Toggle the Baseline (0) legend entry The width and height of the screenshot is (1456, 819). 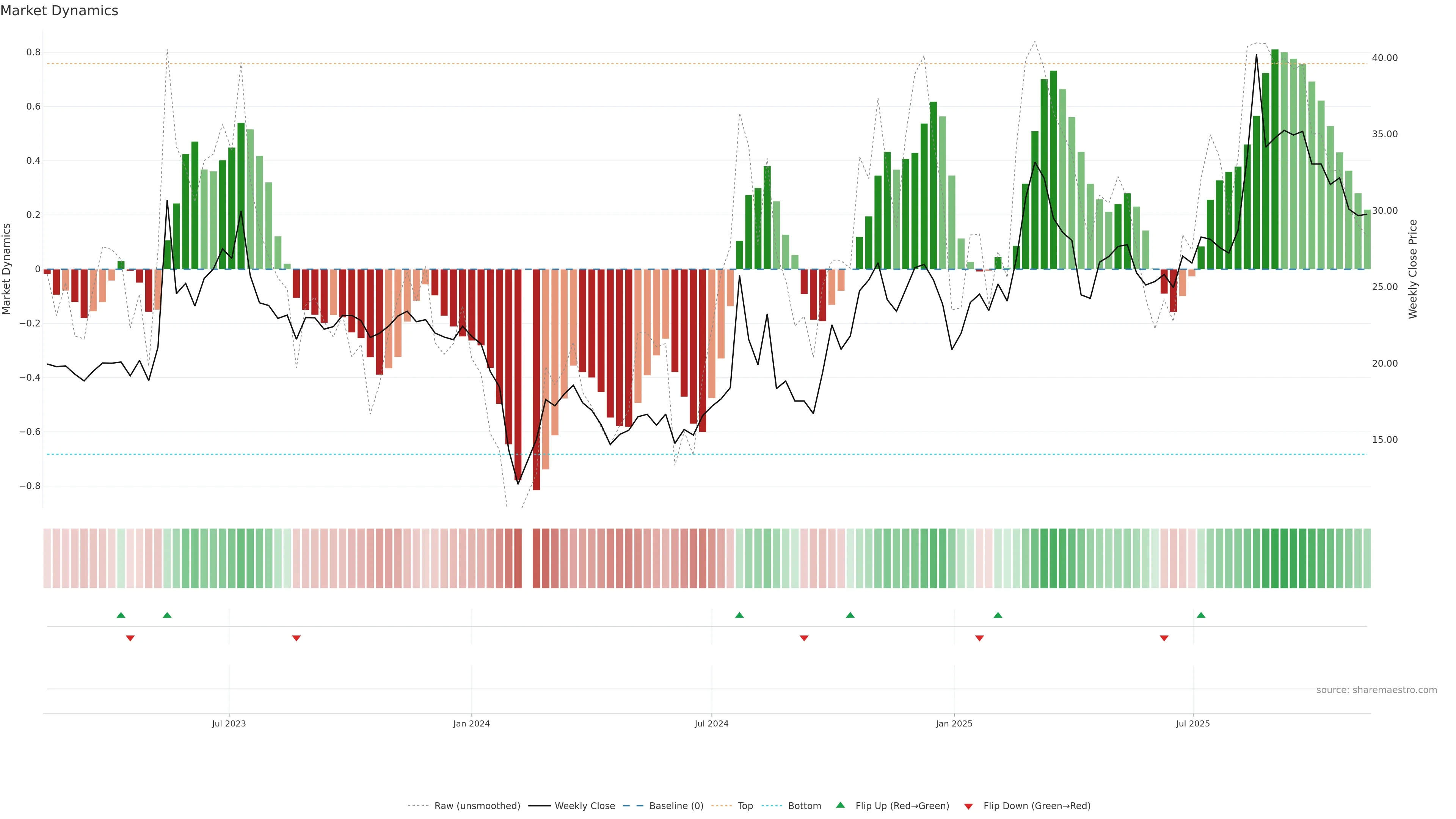676,806
